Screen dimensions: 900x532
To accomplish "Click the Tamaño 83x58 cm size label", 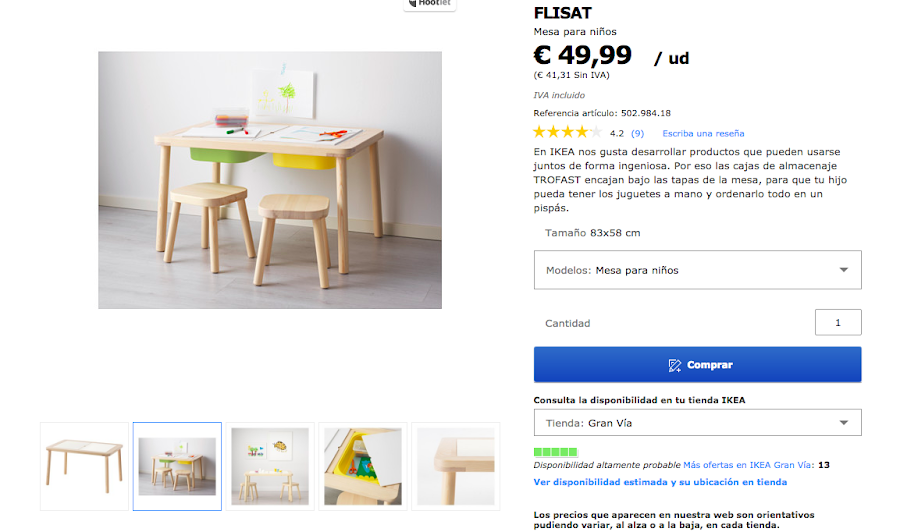I will click(592, 233).
